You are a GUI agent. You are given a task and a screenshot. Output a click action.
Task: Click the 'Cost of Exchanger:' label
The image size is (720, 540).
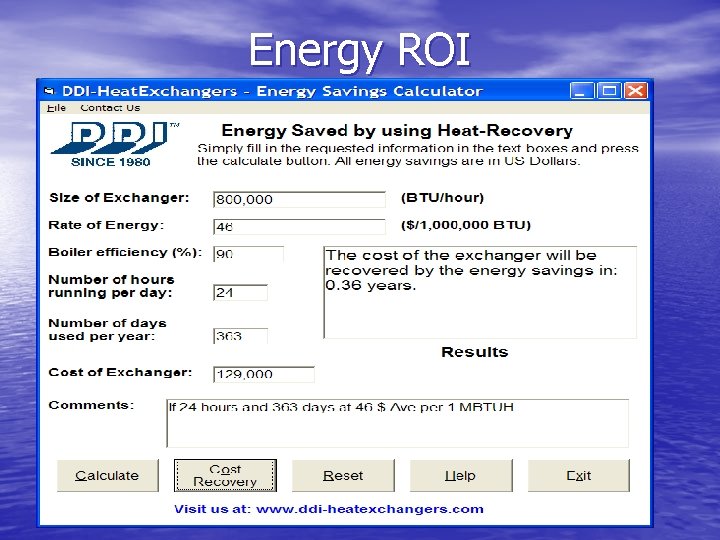coord(120,372)
